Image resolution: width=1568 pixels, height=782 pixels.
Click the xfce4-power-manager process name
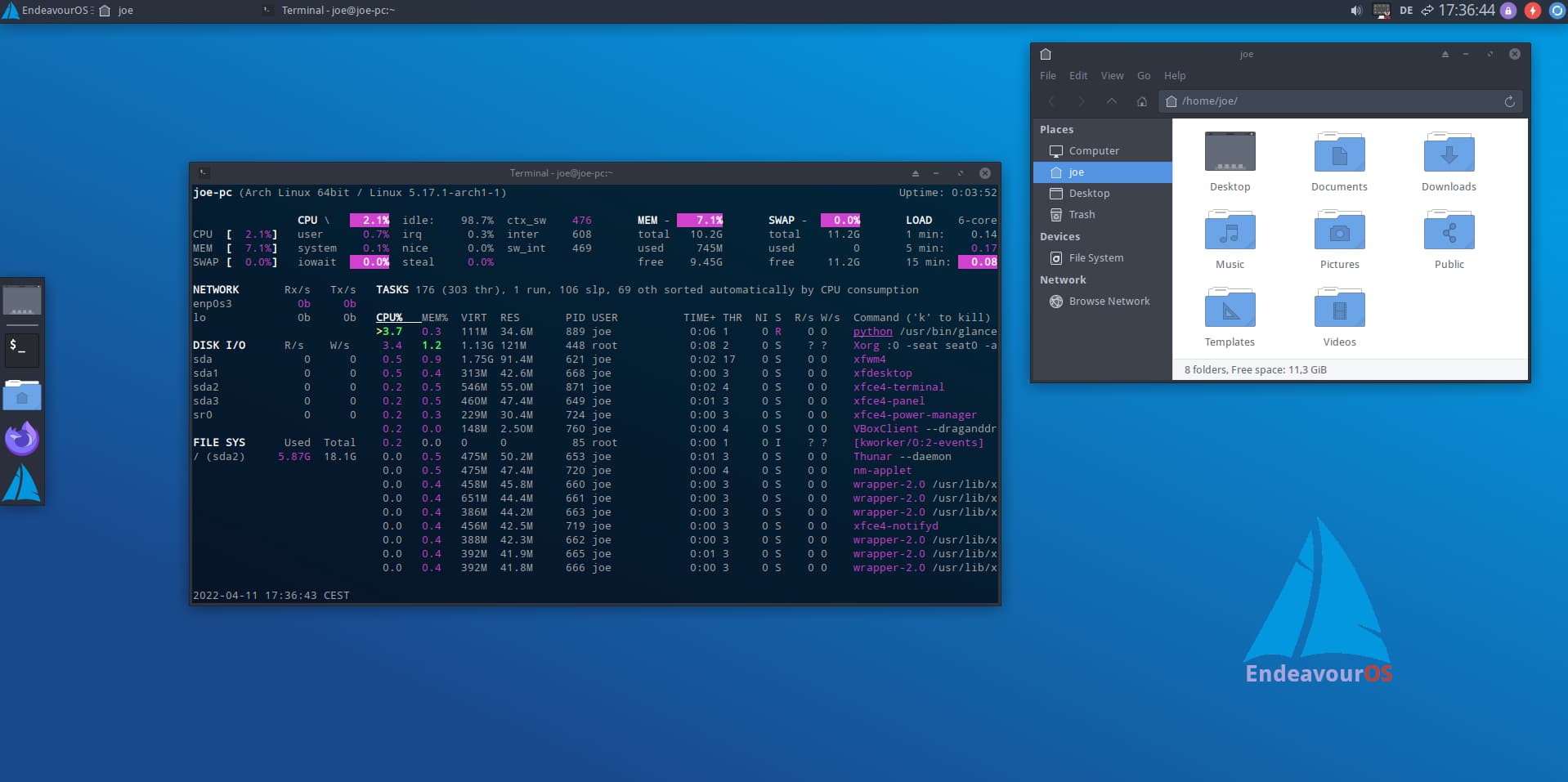(915, 415)
